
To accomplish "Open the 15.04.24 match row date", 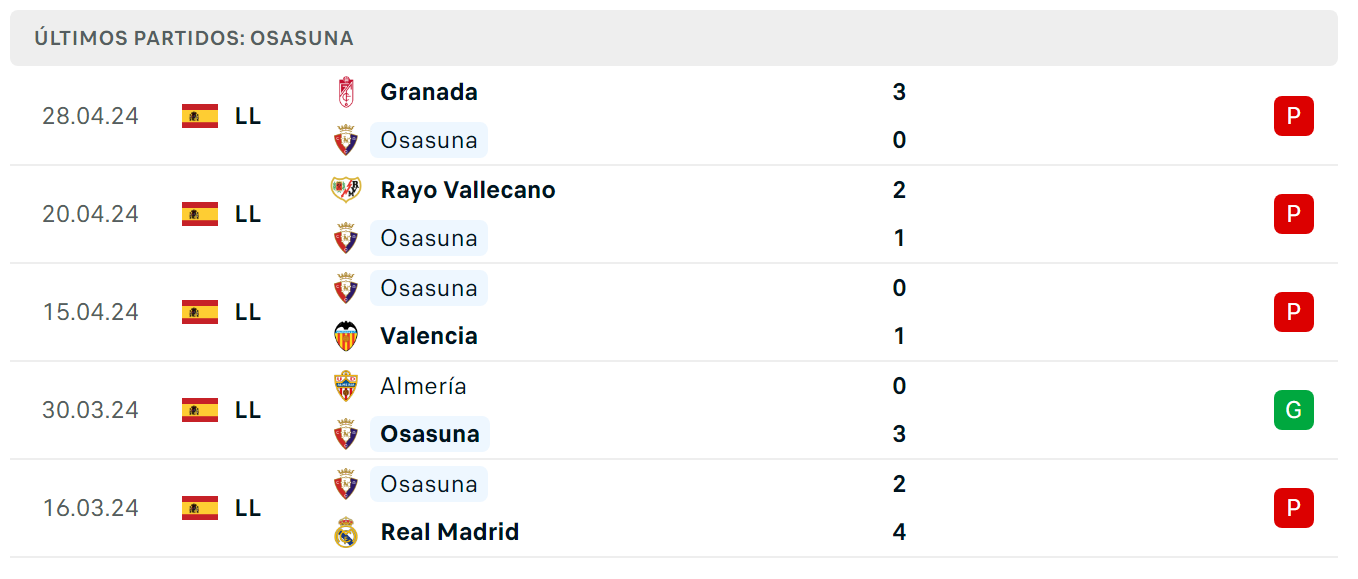I will pyautogui.click(x=90, y=312).
